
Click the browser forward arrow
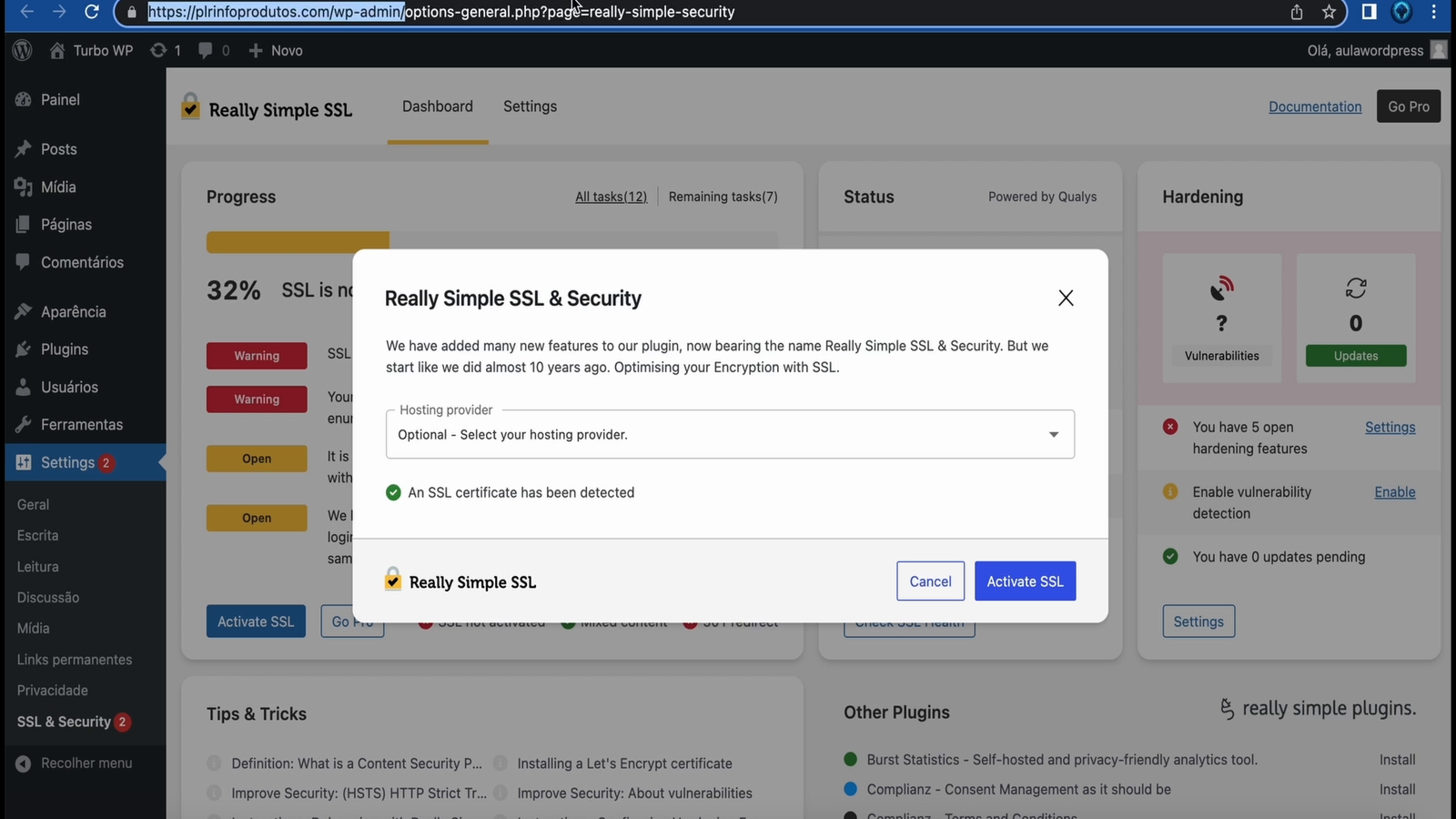point(59,12)
